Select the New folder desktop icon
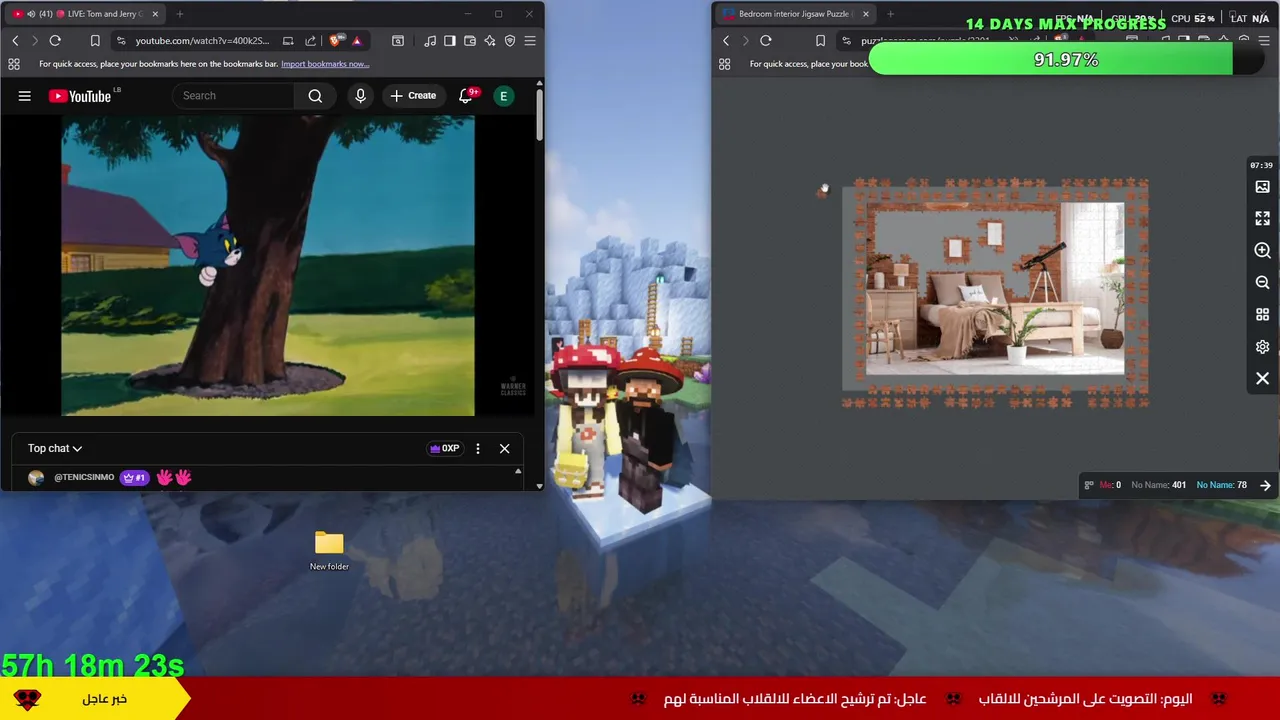1280x720 pixels. (329, 550)
